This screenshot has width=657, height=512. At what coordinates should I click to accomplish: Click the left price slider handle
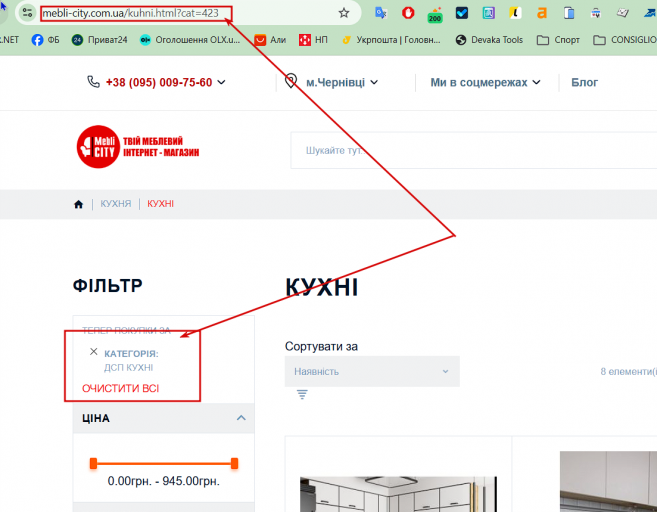coord(93,463)
